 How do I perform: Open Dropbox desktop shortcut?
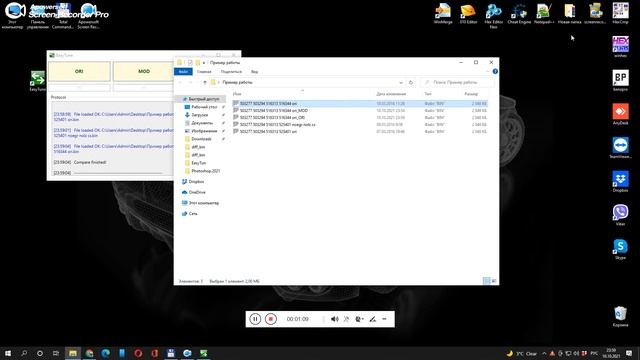(x=620, y=182)
